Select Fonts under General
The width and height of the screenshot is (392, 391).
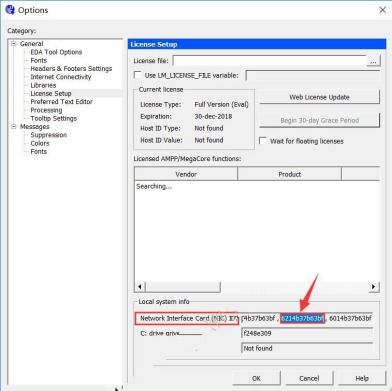[x=39, y=60]
